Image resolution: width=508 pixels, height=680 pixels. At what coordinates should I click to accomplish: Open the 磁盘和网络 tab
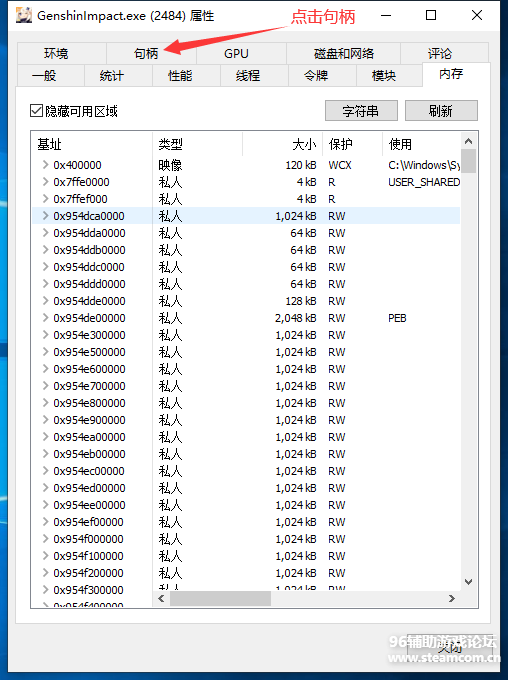344,53
